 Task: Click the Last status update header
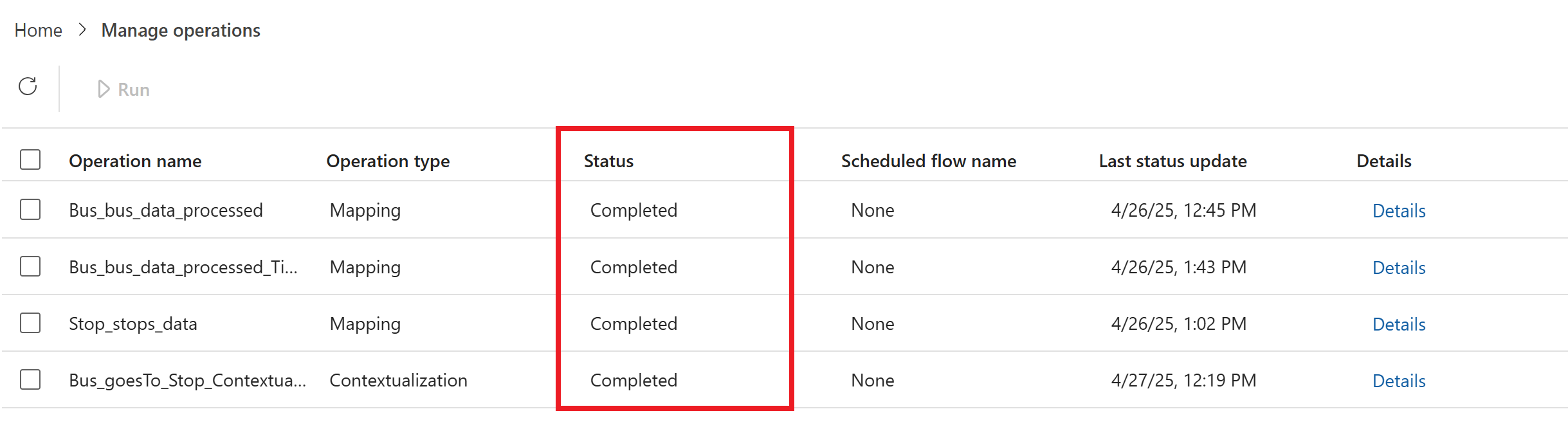[1172, 161]
